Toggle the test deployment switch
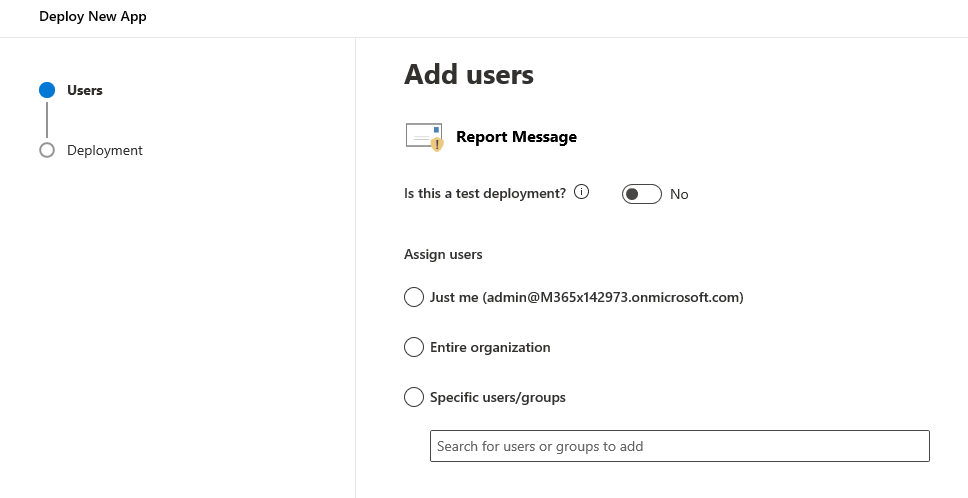Viewport: 968px width, 498px height. tap(641, 194)
